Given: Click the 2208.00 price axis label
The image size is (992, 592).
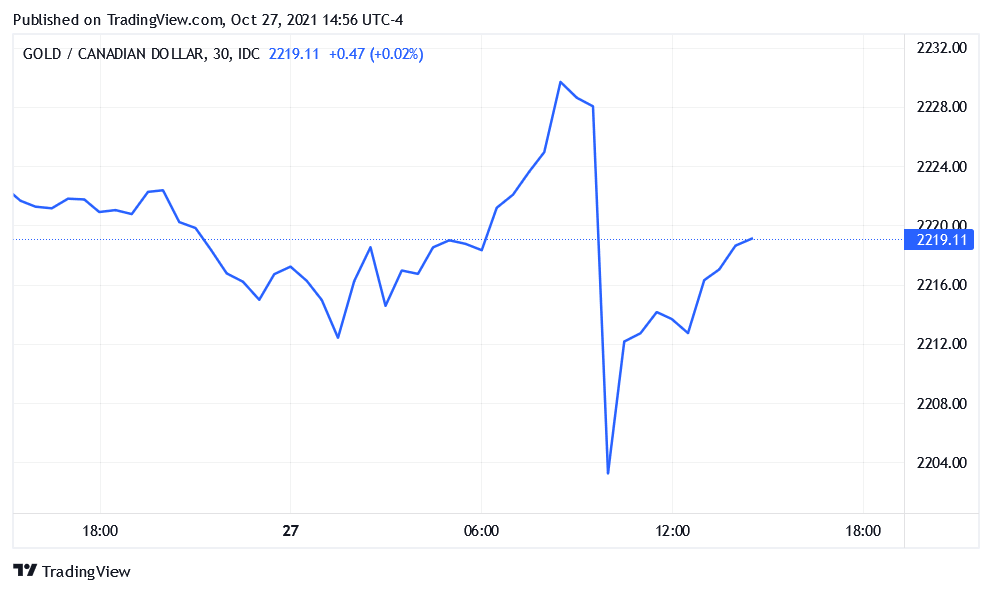Looking at the screenshot, I should (943, 404).
